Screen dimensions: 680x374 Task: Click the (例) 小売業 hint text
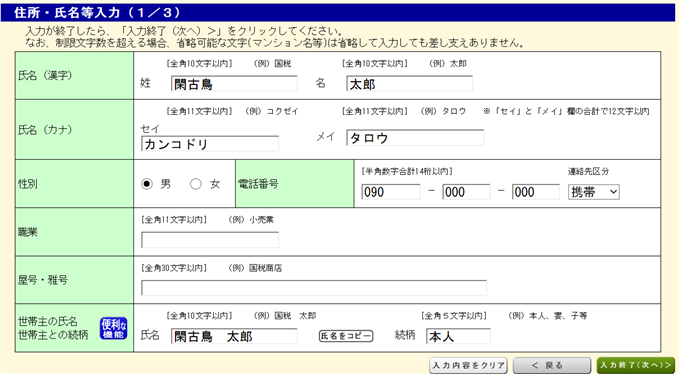click(251, 220)
